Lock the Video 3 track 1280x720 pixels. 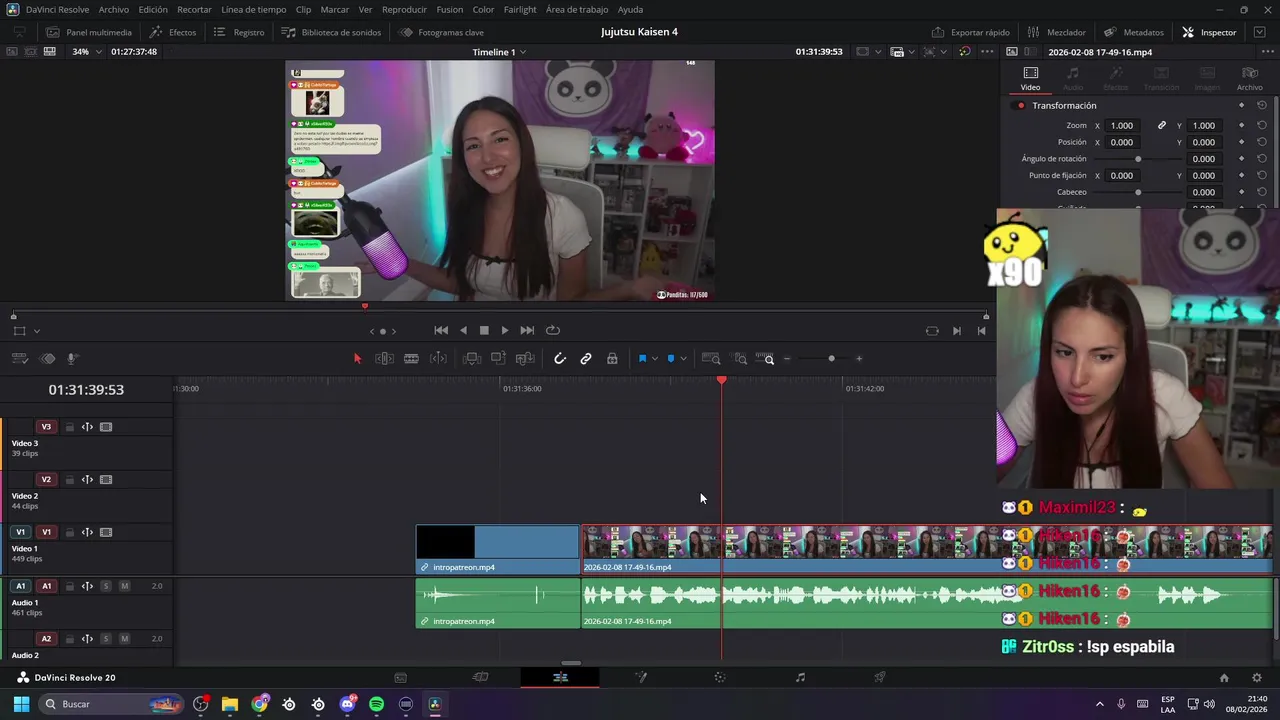pos(70,427)
